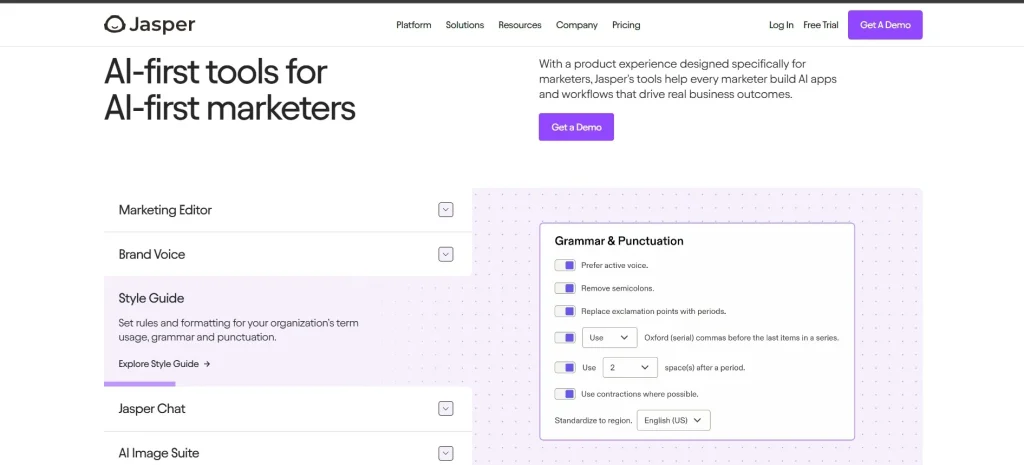The width and height of the screenshot is (1024, 465).
Task: Expand the Marketing Editor chevron icon
Action: point(445,210)
